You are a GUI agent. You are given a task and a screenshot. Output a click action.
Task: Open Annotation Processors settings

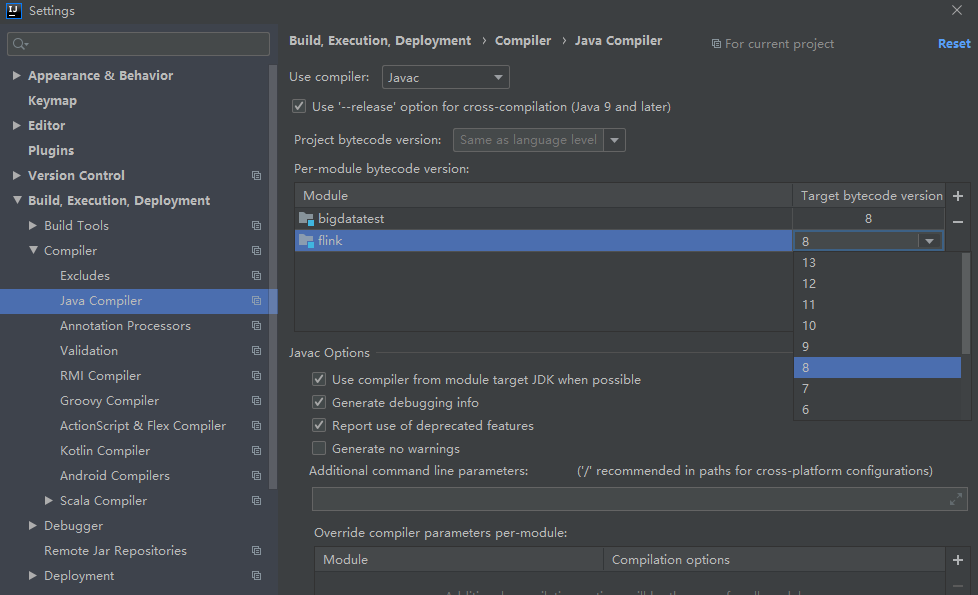point(125,326)
